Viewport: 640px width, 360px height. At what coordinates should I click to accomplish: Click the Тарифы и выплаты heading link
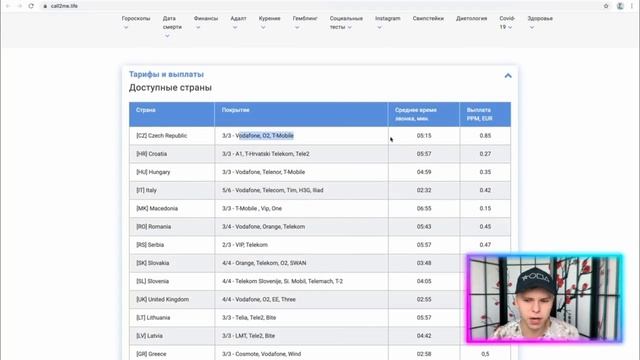[x=166, y=74]
